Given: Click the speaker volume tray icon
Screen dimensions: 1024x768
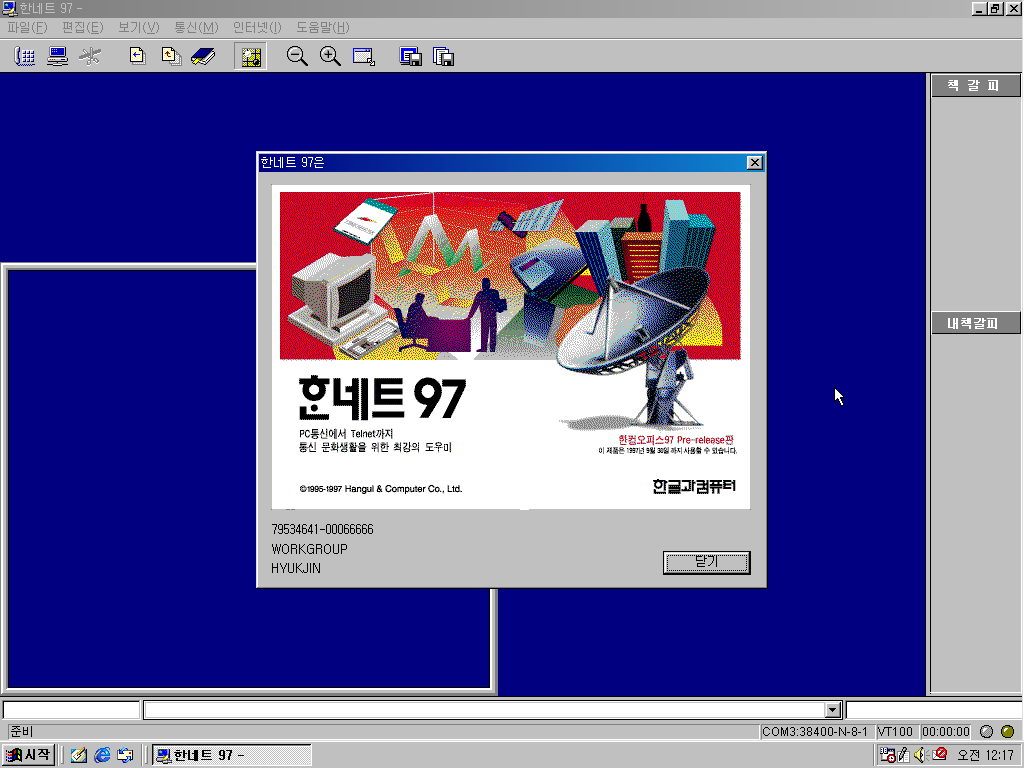Looking at the screenshot, I should 921,755.
